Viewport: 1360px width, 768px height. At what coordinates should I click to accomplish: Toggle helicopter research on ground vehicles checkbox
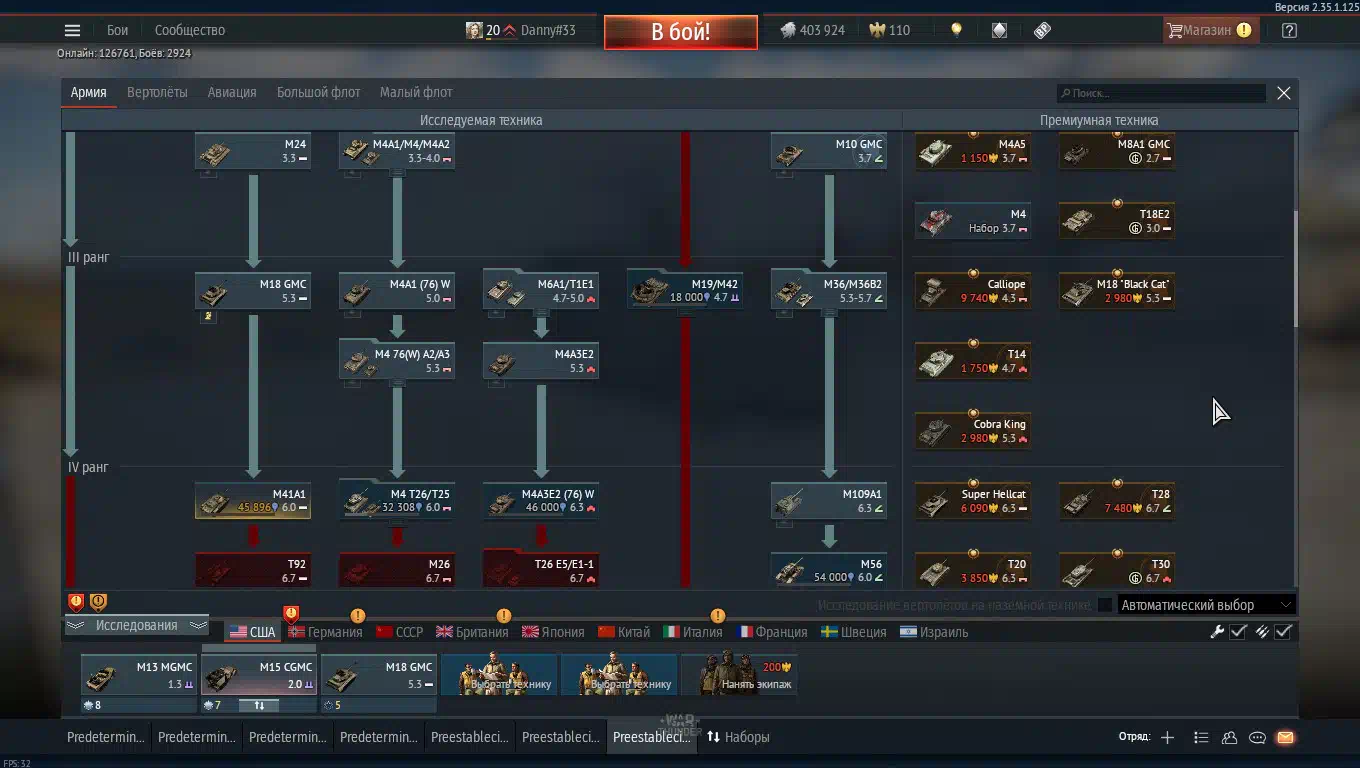[1104, 605]
